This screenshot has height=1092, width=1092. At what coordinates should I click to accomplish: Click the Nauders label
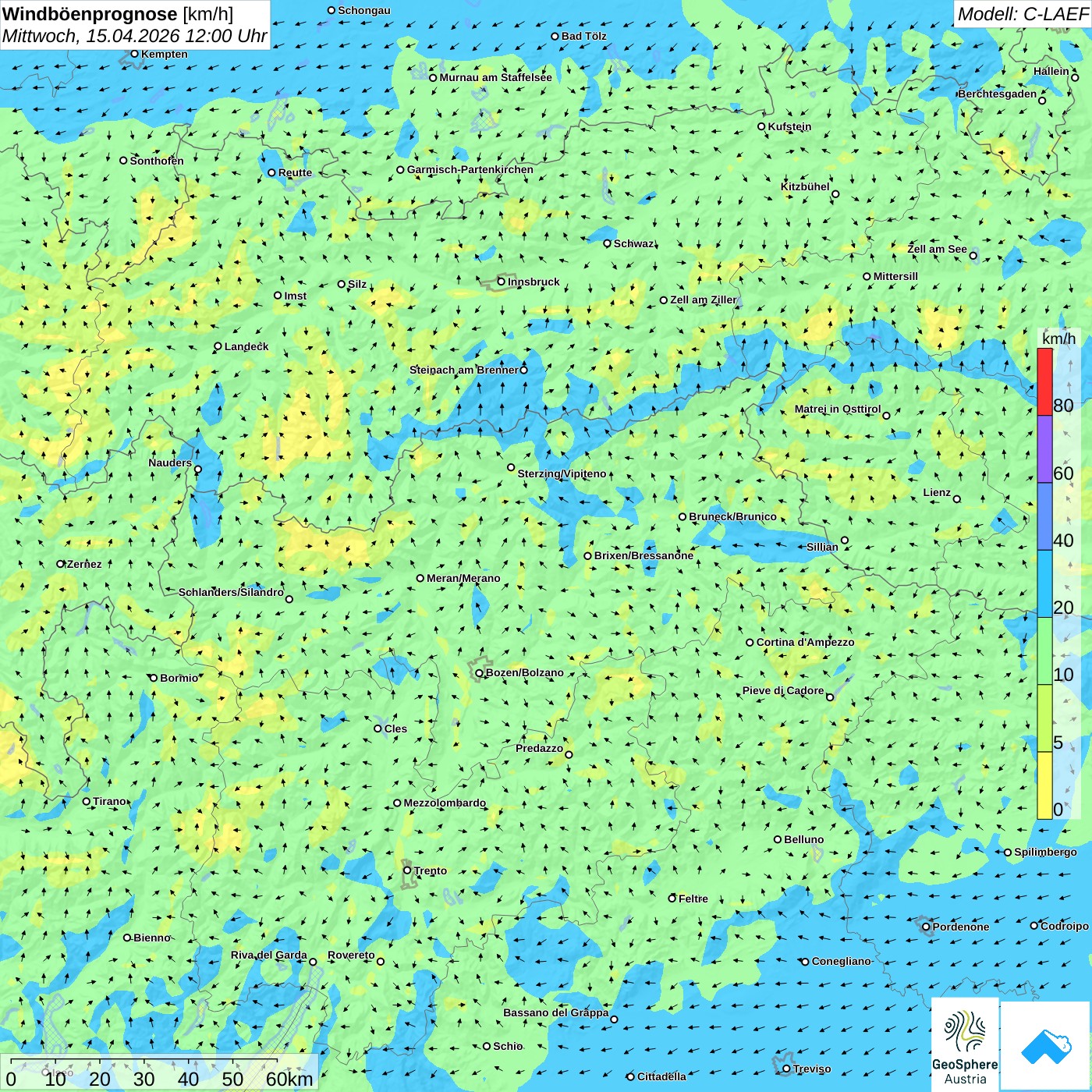click(170, 463)
